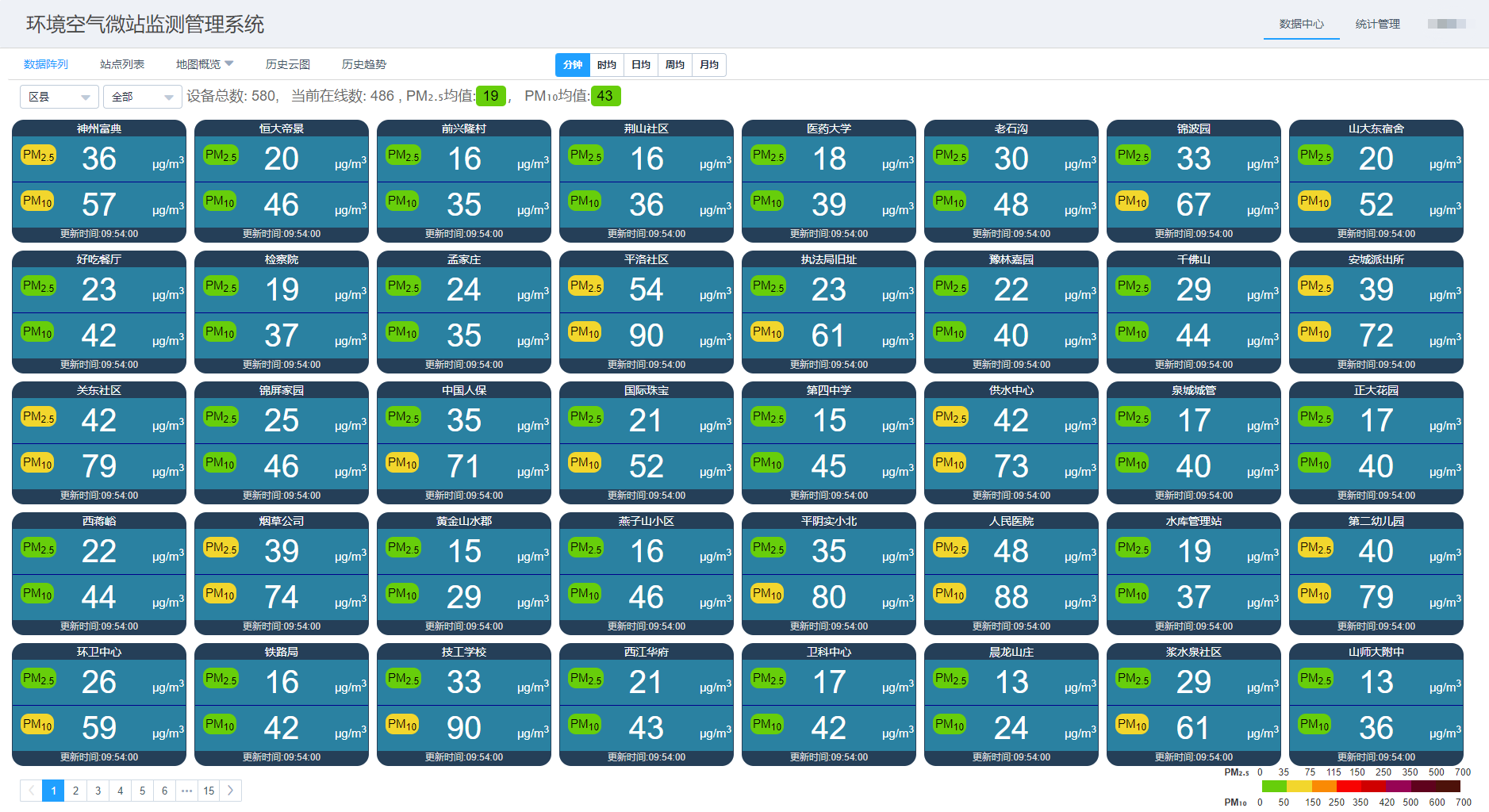The image size is (1489, 812).
Task: Click the PM10 icon on 锦波园 card
Action: 1132,201
